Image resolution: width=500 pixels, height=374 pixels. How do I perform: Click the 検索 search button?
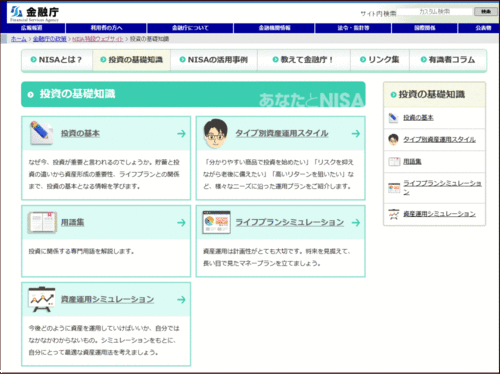[x=486, y=12]
